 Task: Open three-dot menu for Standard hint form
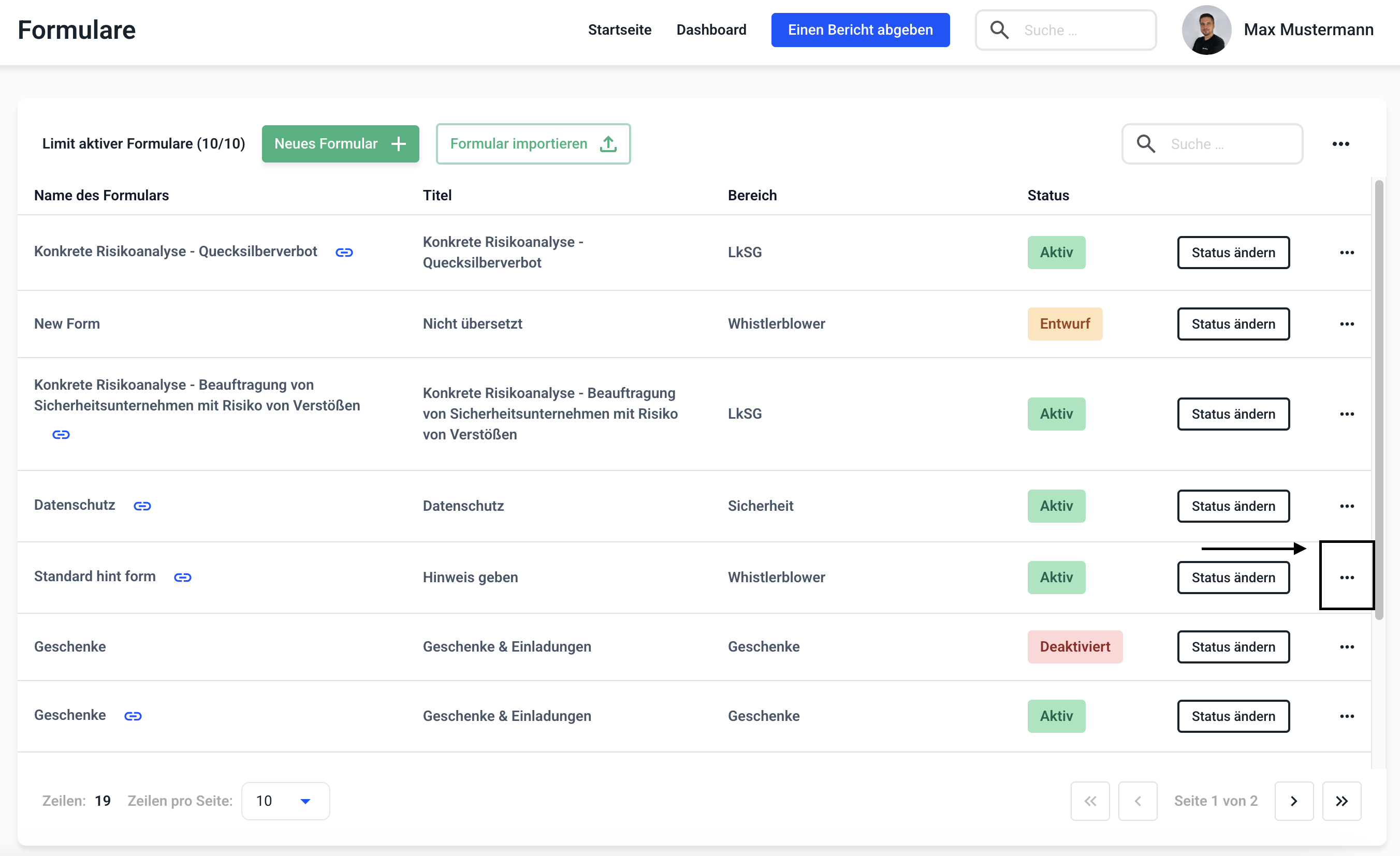[1347, 577]
